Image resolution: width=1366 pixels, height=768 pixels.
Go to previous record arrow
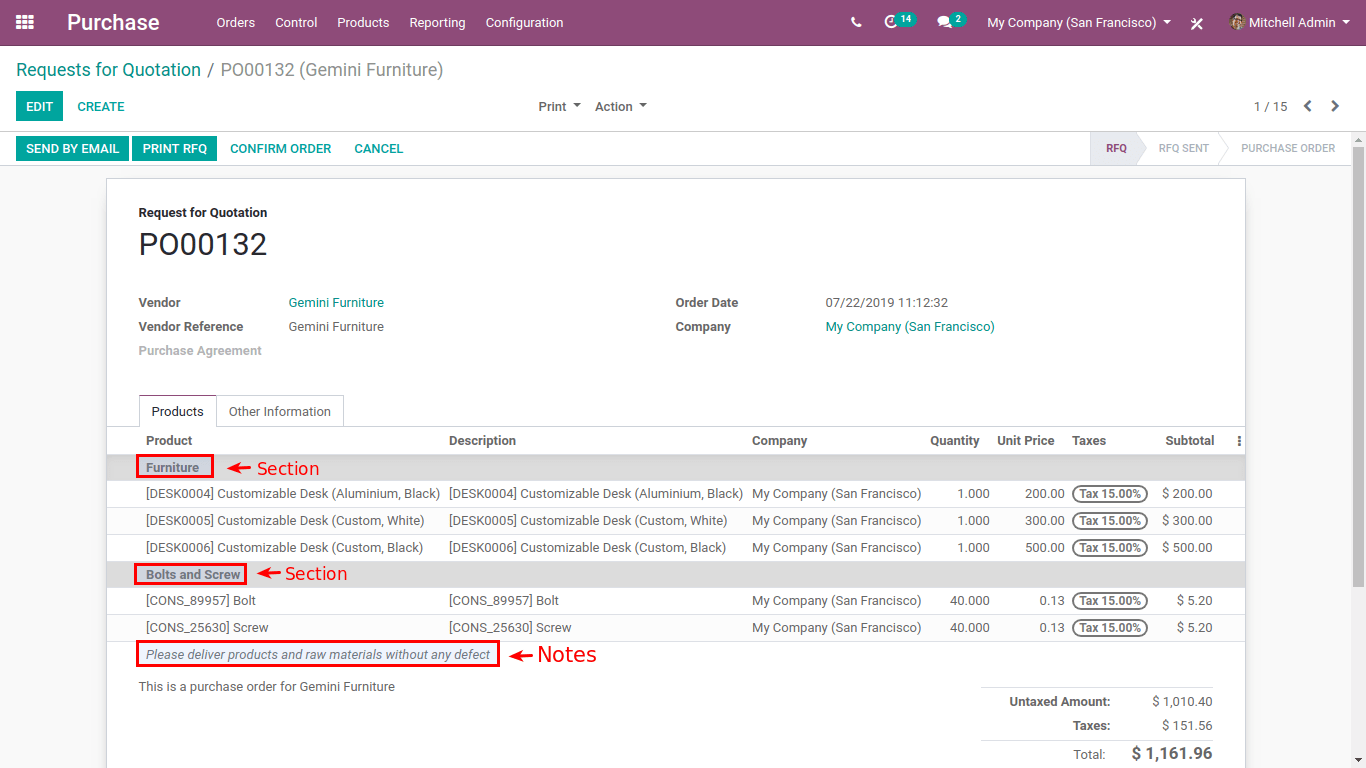click(1307, 106)
